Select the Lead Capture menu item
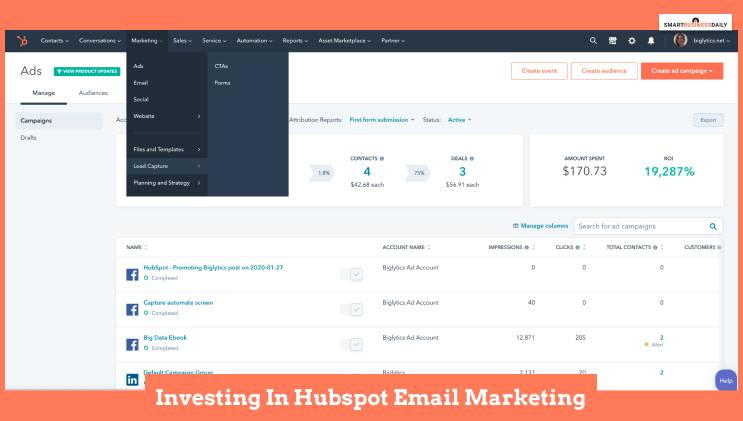This screenshot has height=421, width=743. pos(167,166)
